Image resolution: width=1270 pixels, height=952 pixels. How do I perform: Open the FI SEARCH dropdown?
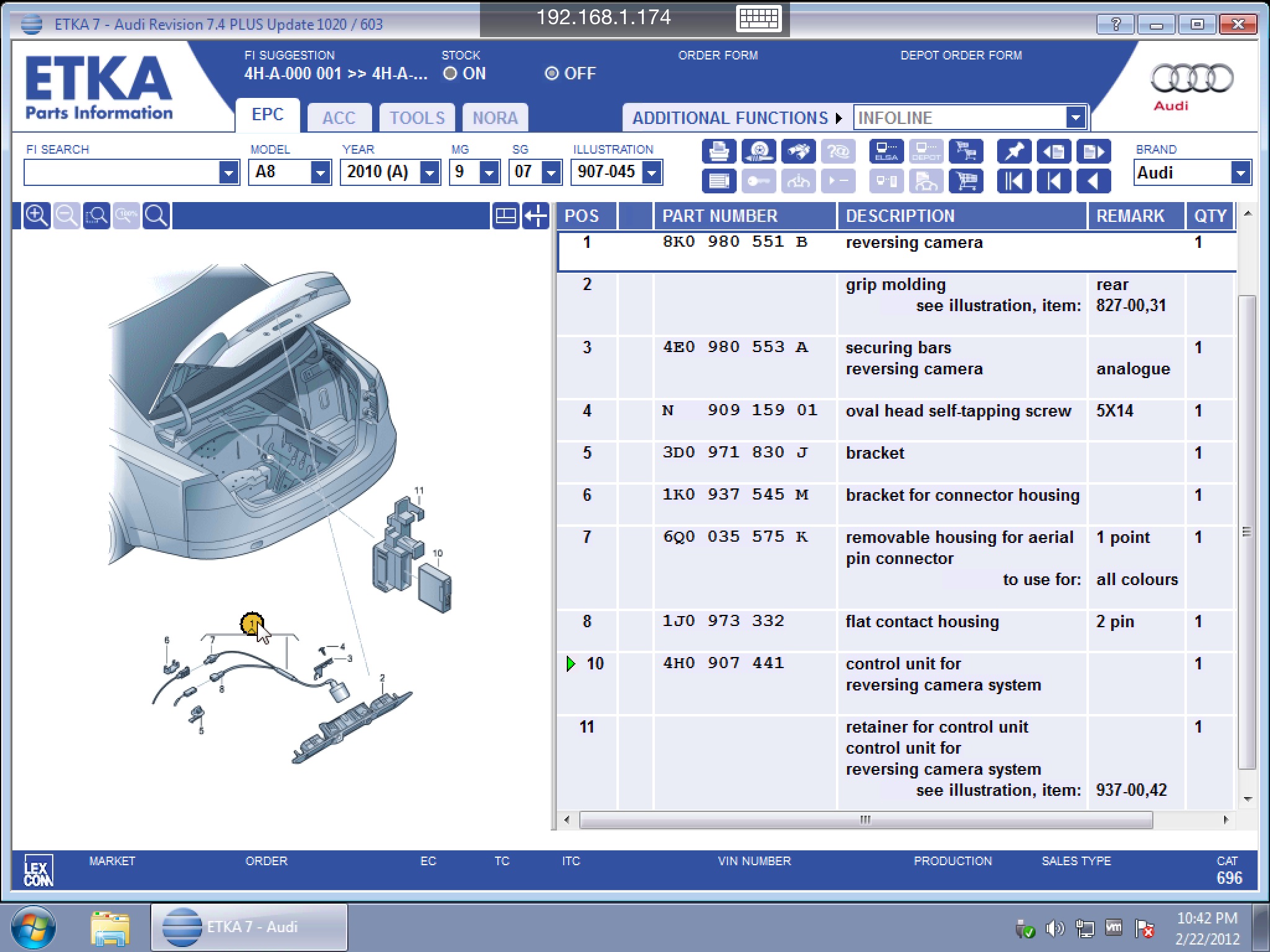pos(228,172)
